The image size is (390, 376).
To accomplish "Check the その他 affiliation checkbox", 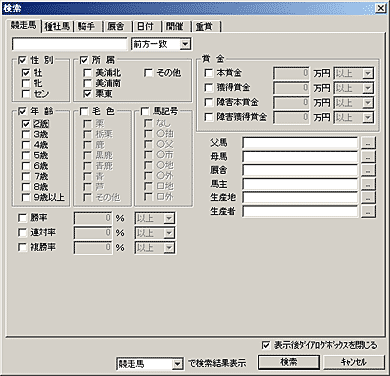I will (148, 73).
